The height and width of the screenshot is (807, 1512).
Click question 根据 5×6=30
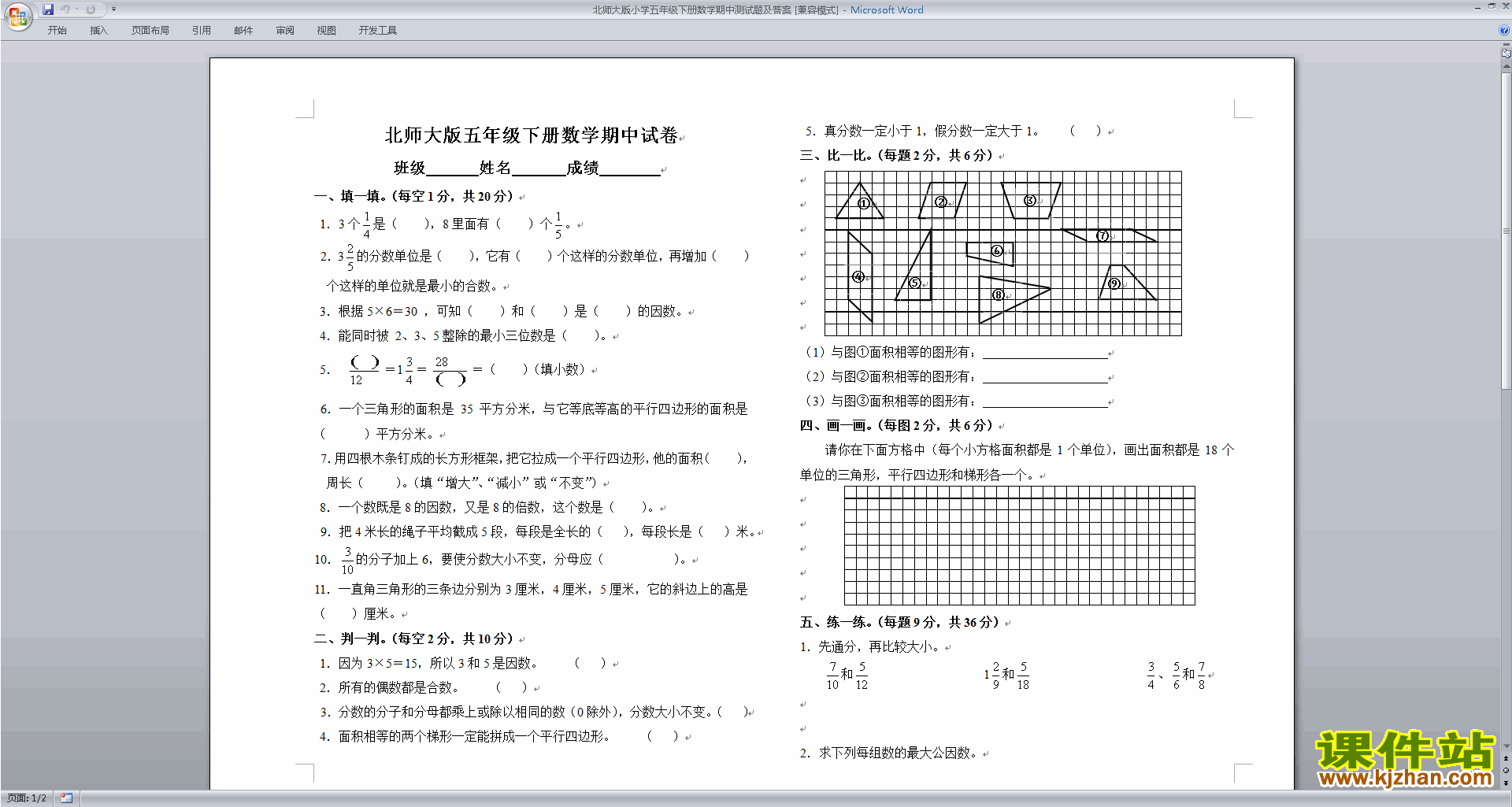pyautogui.click(x=502, y=312)
